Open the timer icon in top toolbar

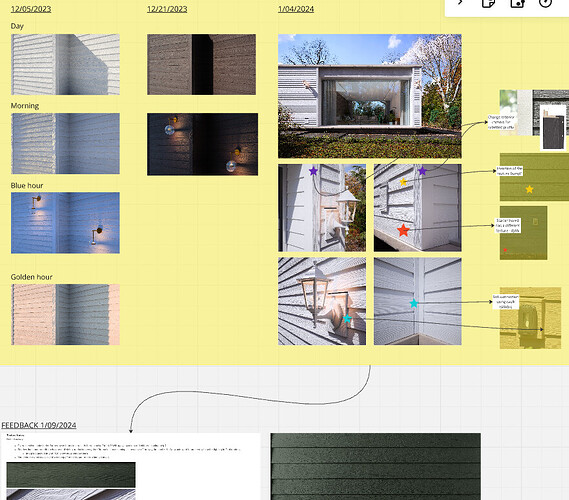point(545,3)
